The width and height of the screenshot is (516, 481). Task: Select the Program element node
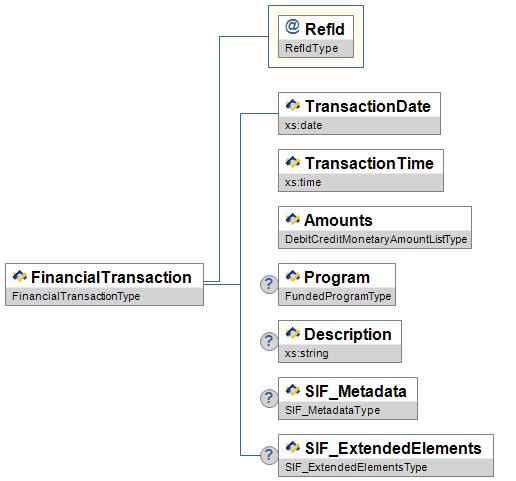(337, 284)
